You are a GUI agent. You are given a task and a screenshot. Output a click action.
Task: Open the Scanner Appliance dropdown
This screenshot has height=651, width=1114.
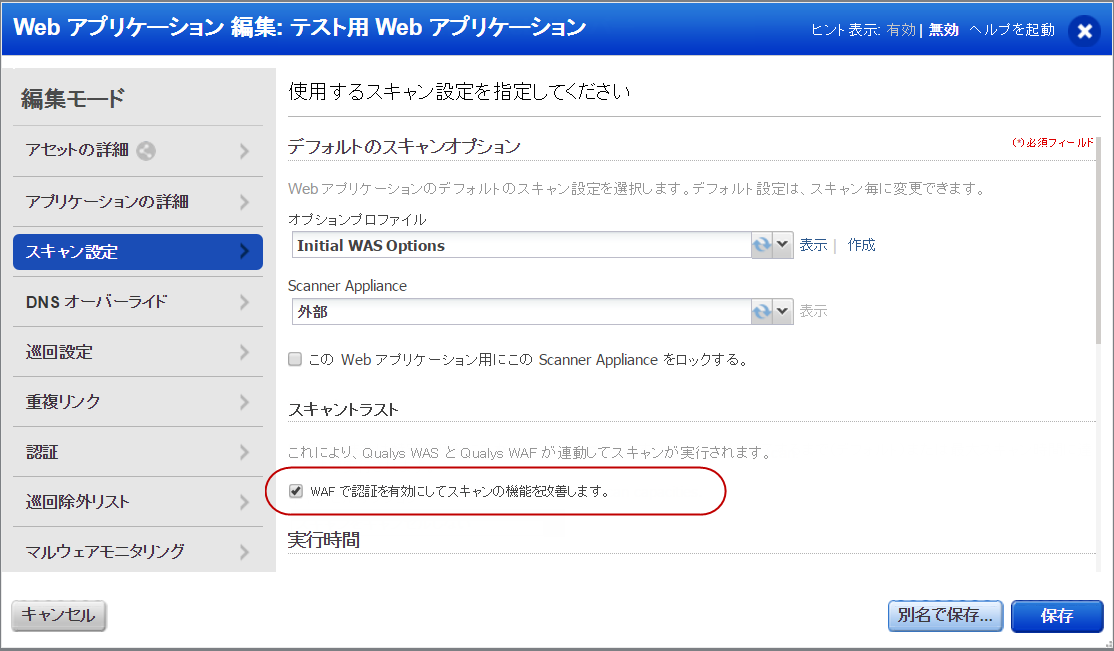coord(781,311)
